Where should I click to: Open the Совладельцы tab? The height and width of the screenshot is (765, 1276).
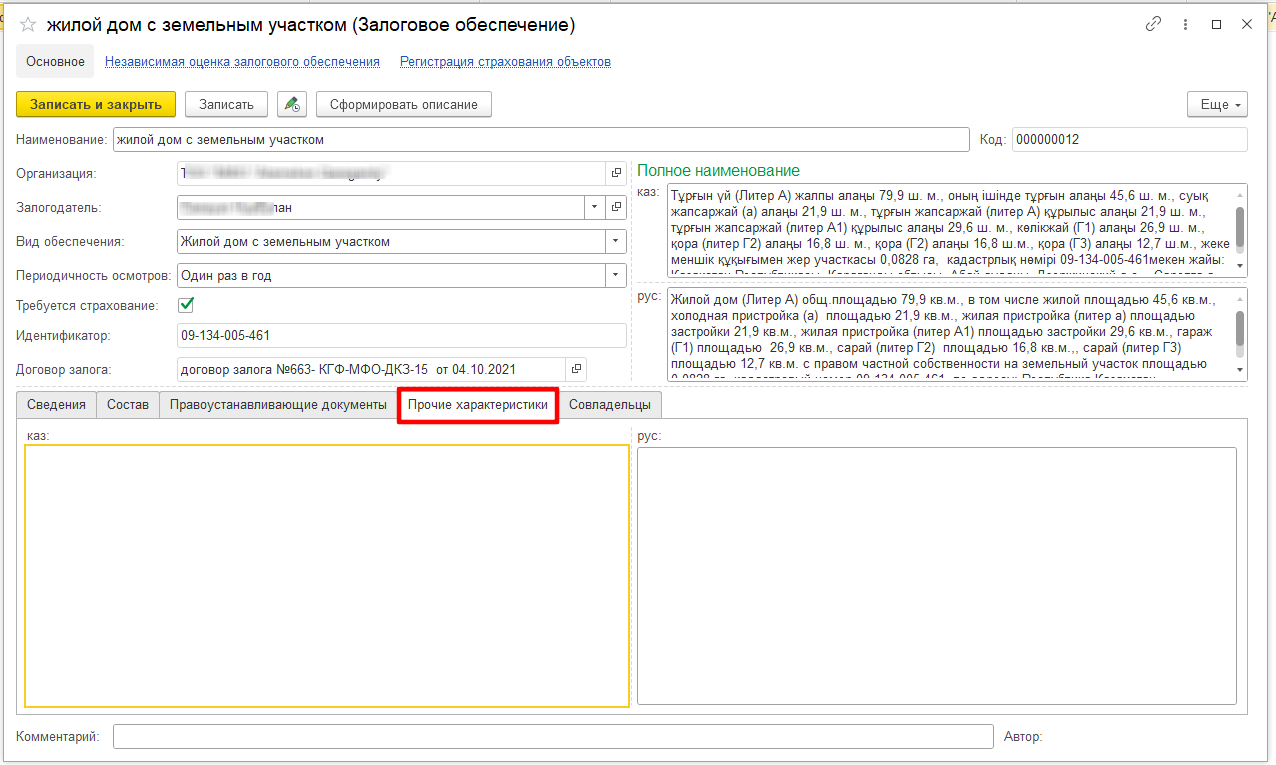tap(610, 405)
